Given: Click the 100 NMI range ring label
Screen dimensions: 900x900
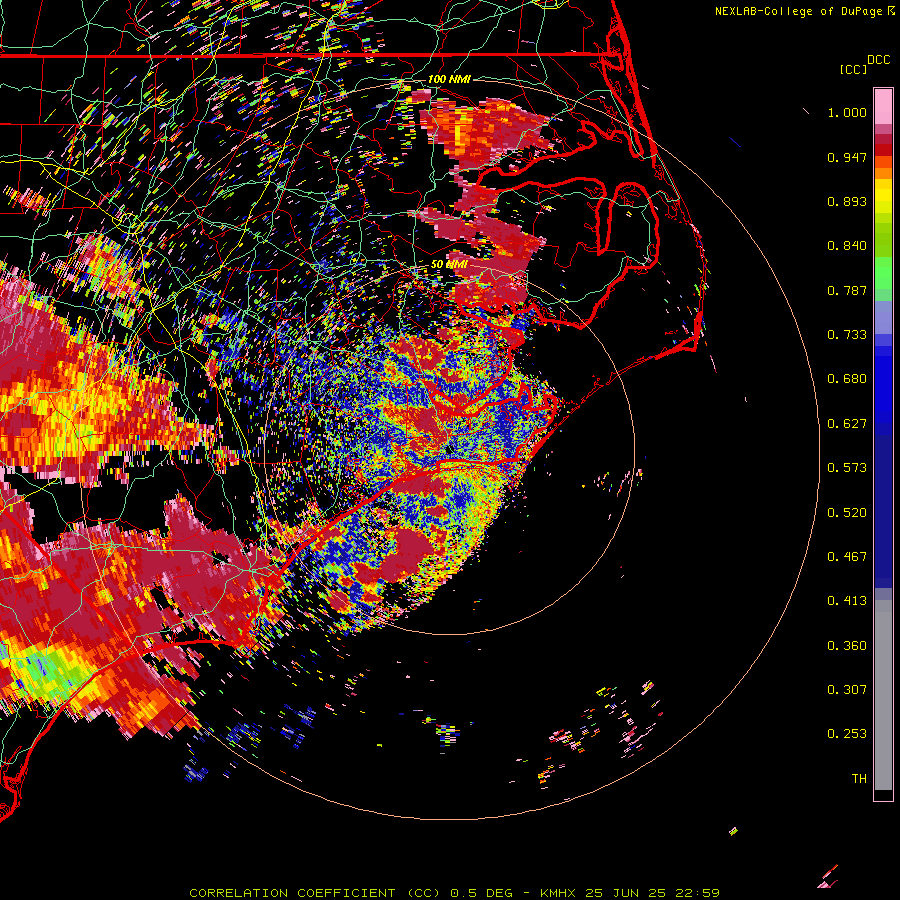Looking at the screenshot, I should coord(449,79).
